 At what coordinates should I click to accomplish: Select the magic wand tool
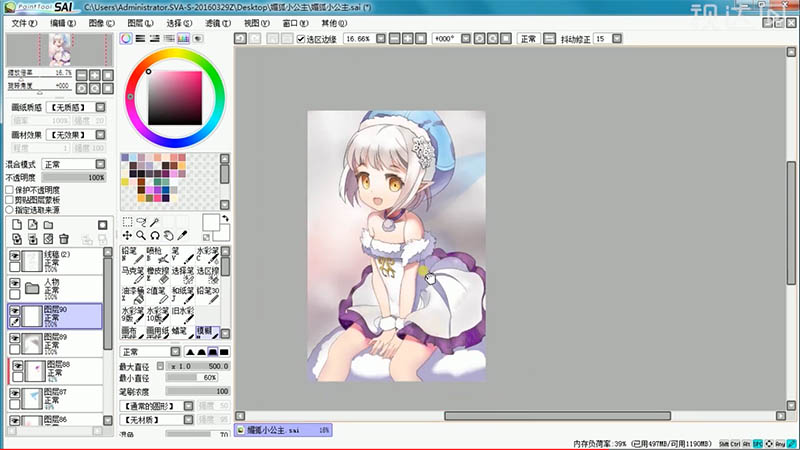155,221
